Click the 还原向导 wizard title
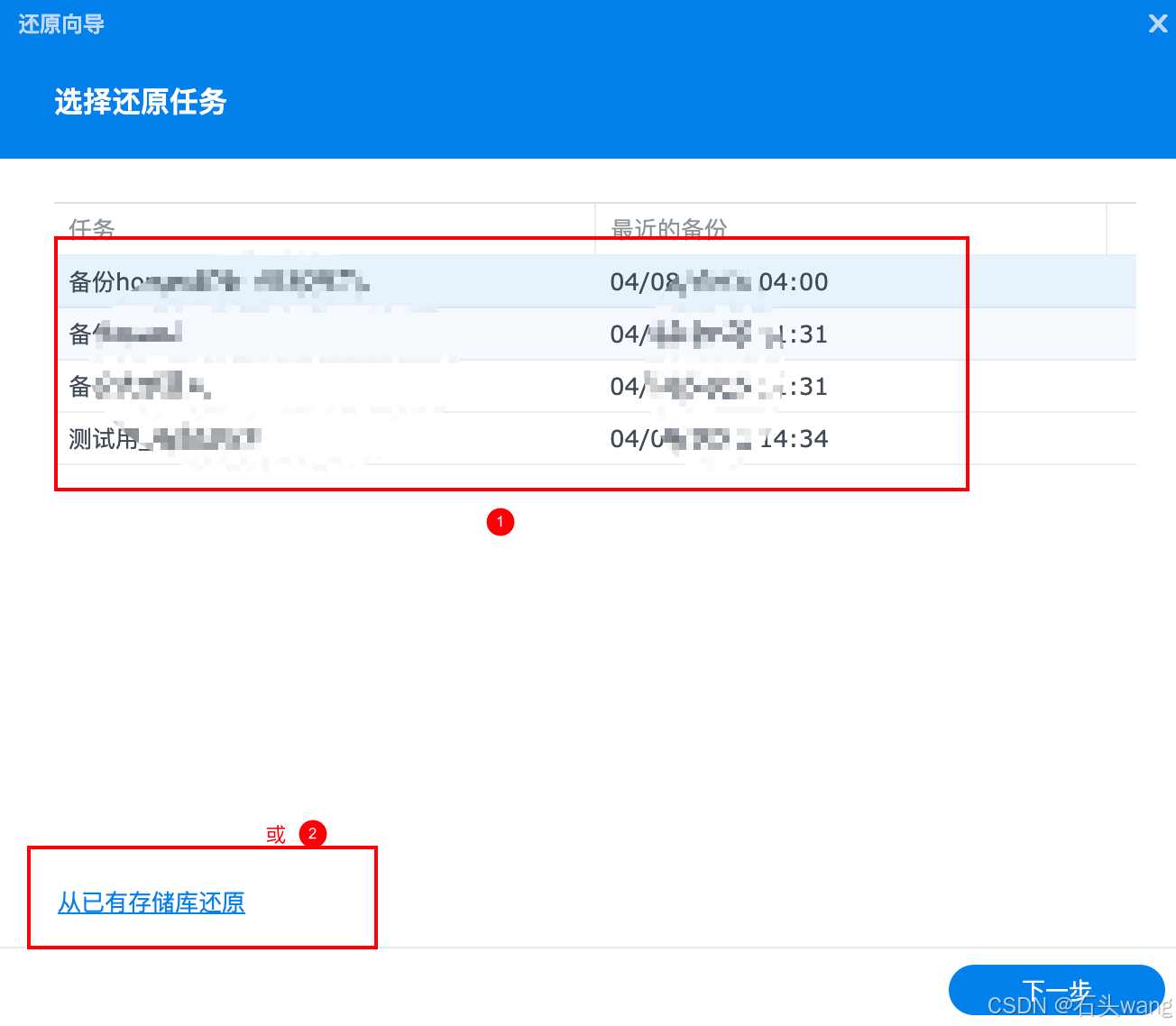The height and width of the screenshot is (1026, 1176). (x=60, y=23)
